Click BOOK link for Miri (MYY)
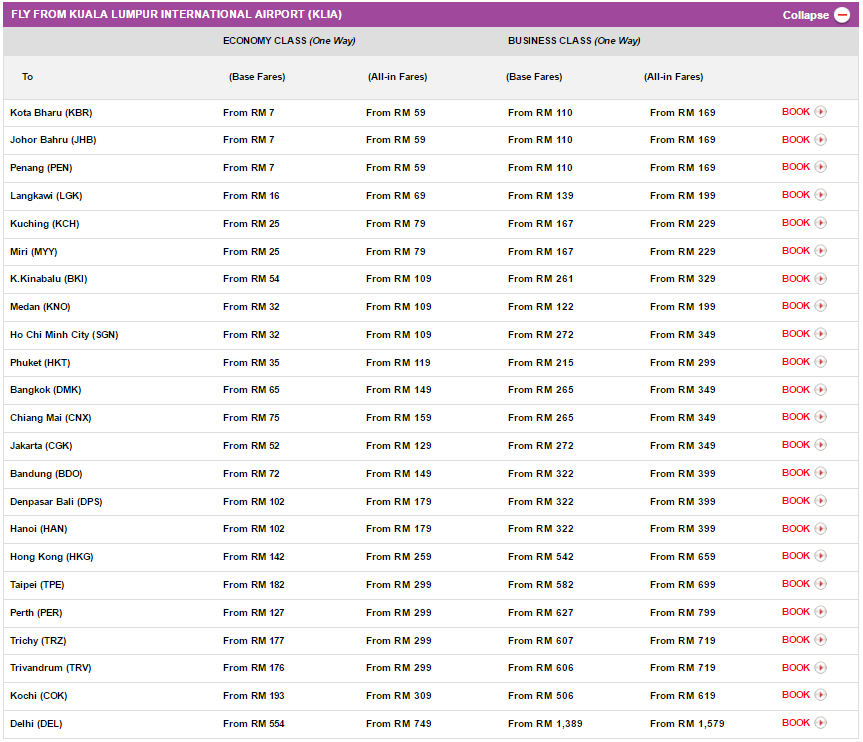Screen dimensions: 863x742 [x=796, y=250]
